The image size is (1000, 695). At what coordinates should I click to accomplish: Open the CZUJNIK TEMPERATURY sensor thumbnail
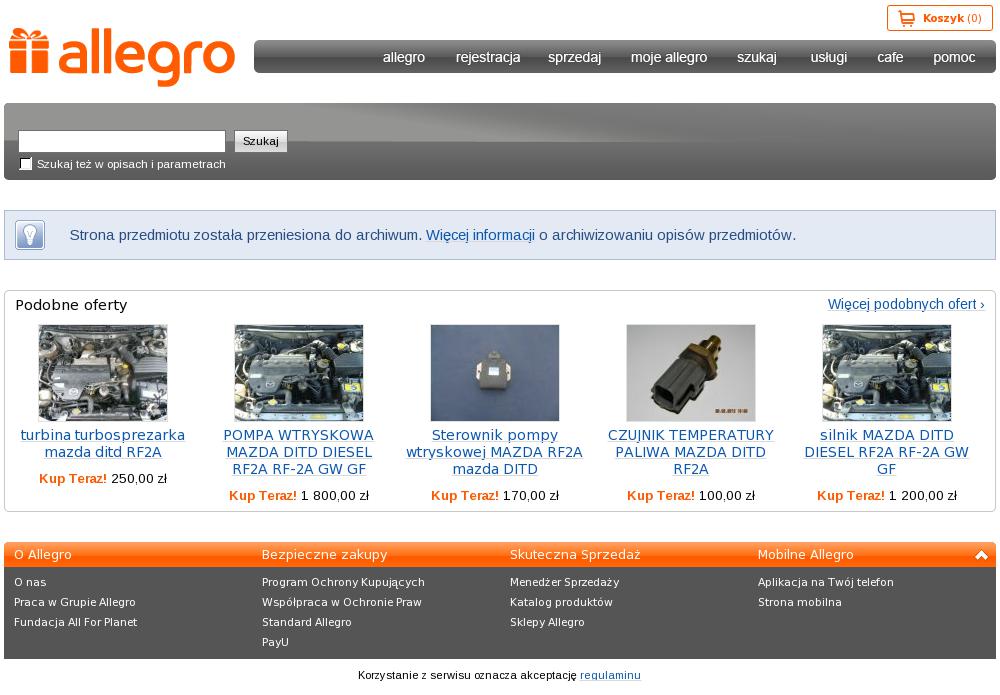691,373
